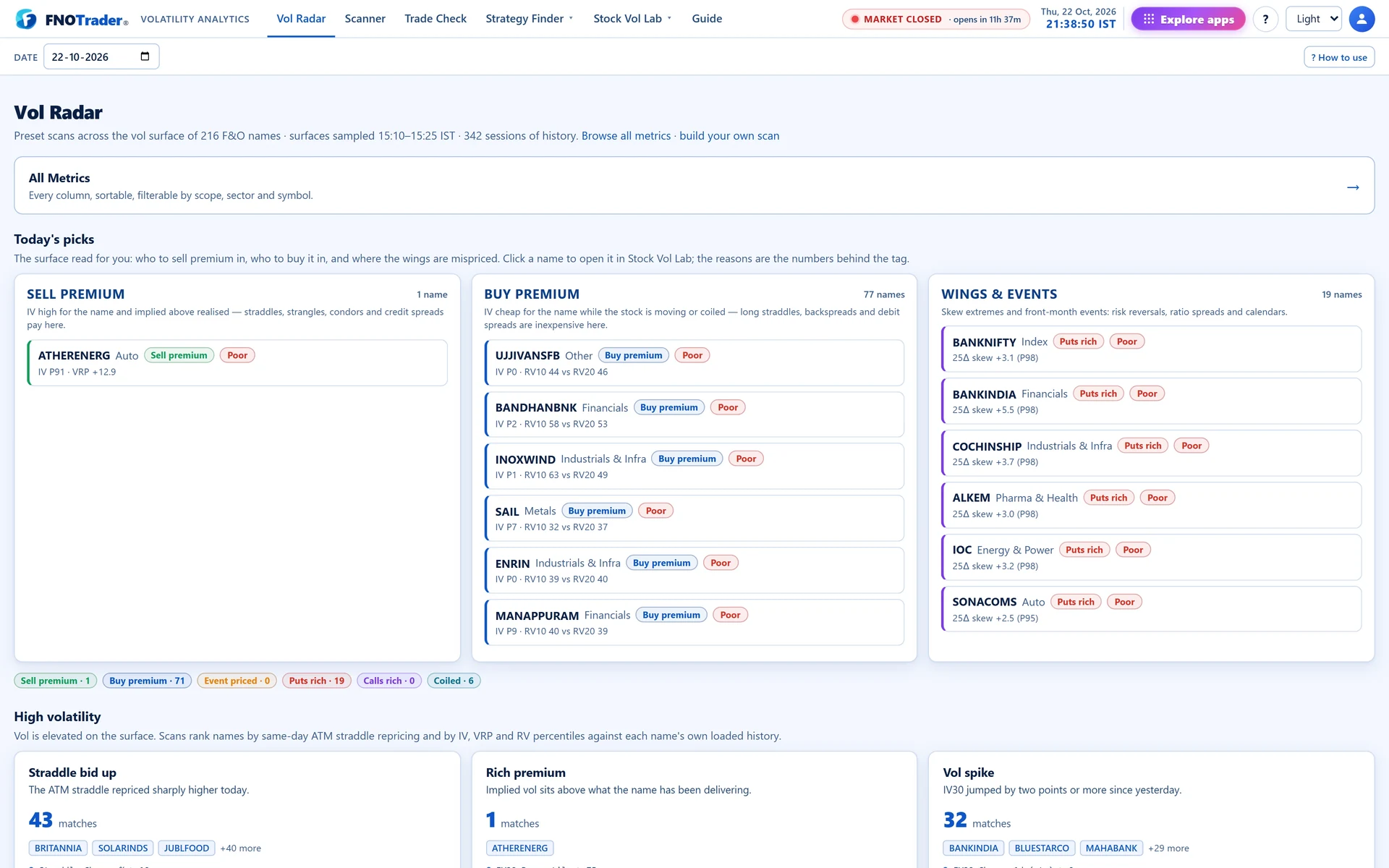Toggle the Sell premium · 1 filter chip

55,681
